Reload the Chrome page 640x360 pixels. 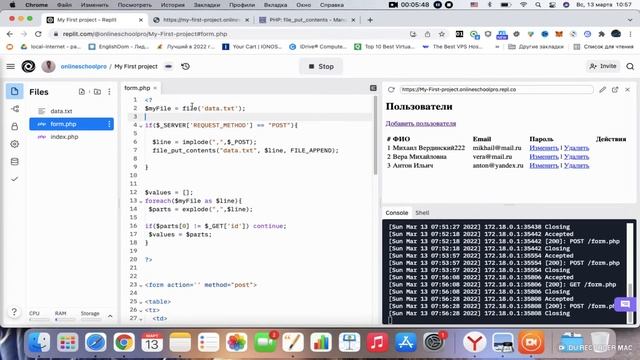pos(38,34)
